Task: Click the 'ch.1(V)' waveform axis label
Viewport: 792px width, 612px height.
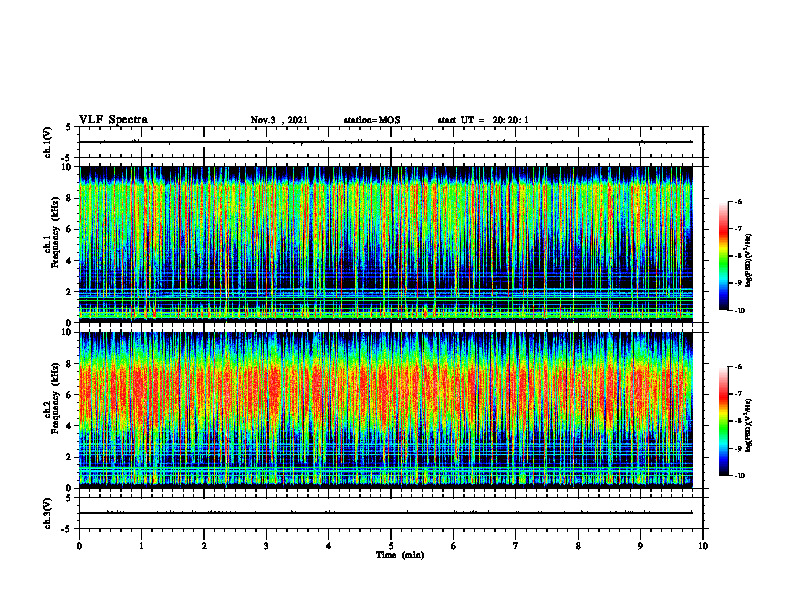Action: pos(47,142)
